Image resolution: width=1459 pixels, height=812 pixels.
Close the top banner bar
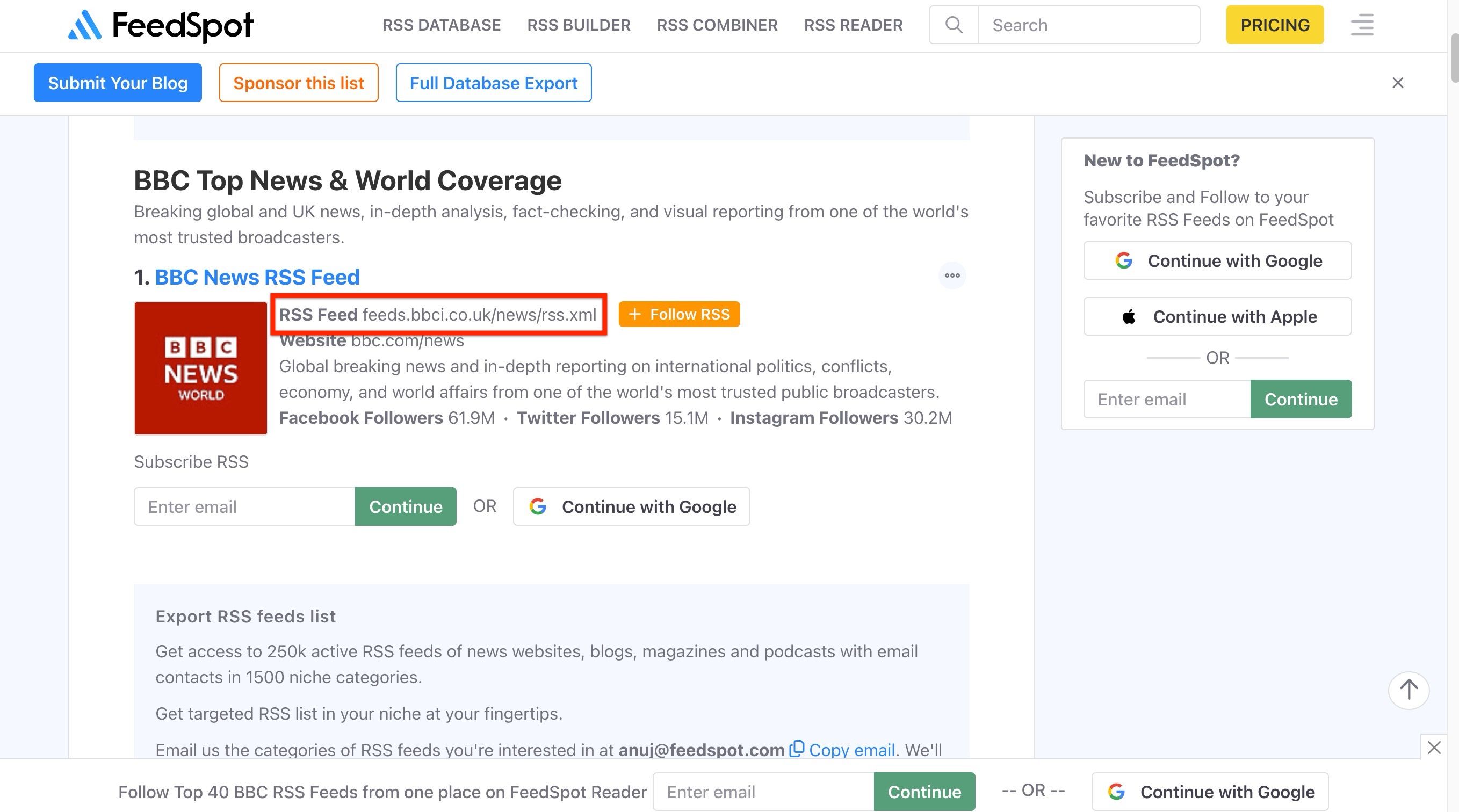pos(1397,83)
